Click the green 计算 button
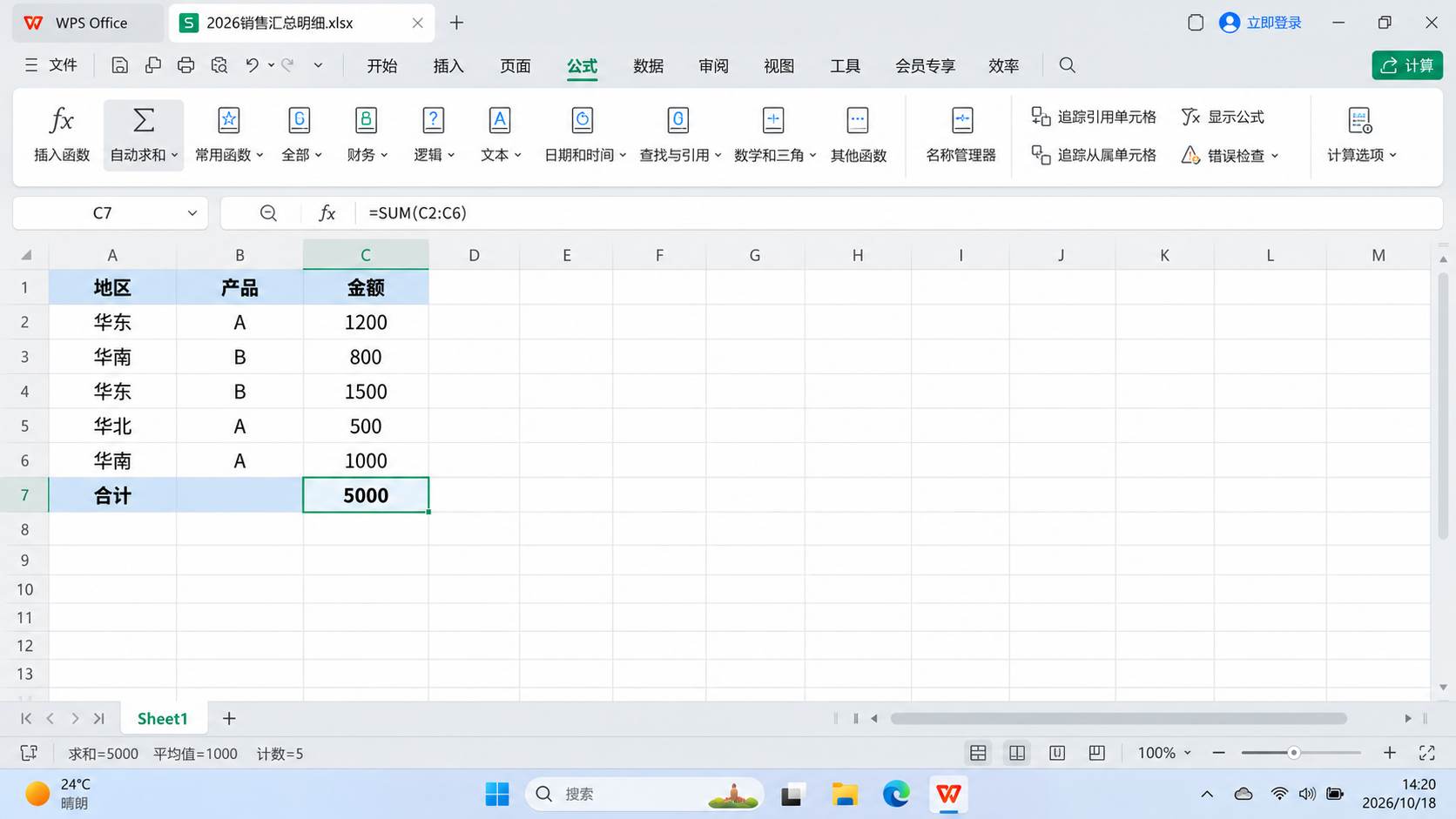Viewport: 1456px width, 819px height. (1407, 65)
